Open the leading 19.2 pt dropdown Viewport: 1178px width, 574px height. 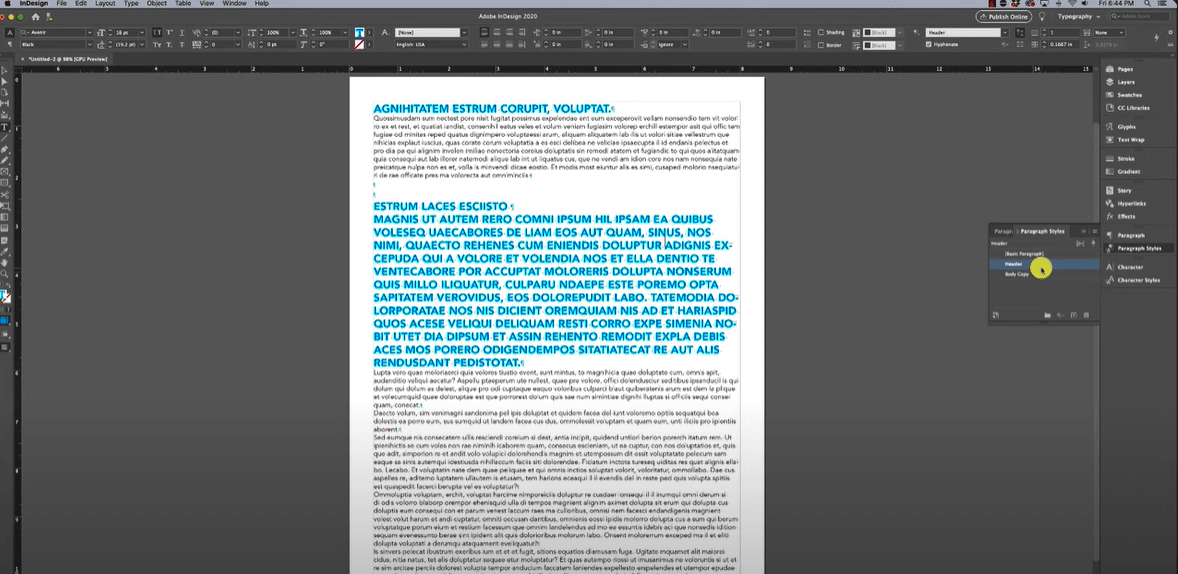pyautogui.click(x=142, y=44)
